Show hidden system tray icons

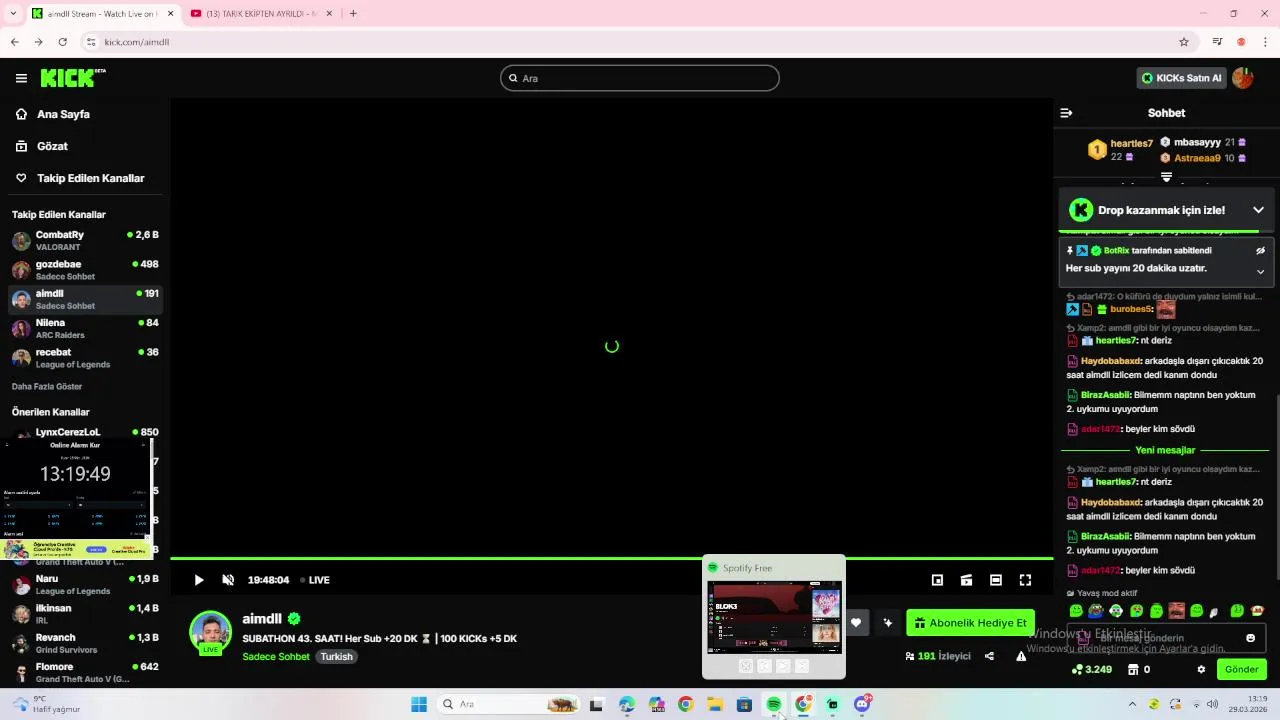click(x=1132, y=704)
